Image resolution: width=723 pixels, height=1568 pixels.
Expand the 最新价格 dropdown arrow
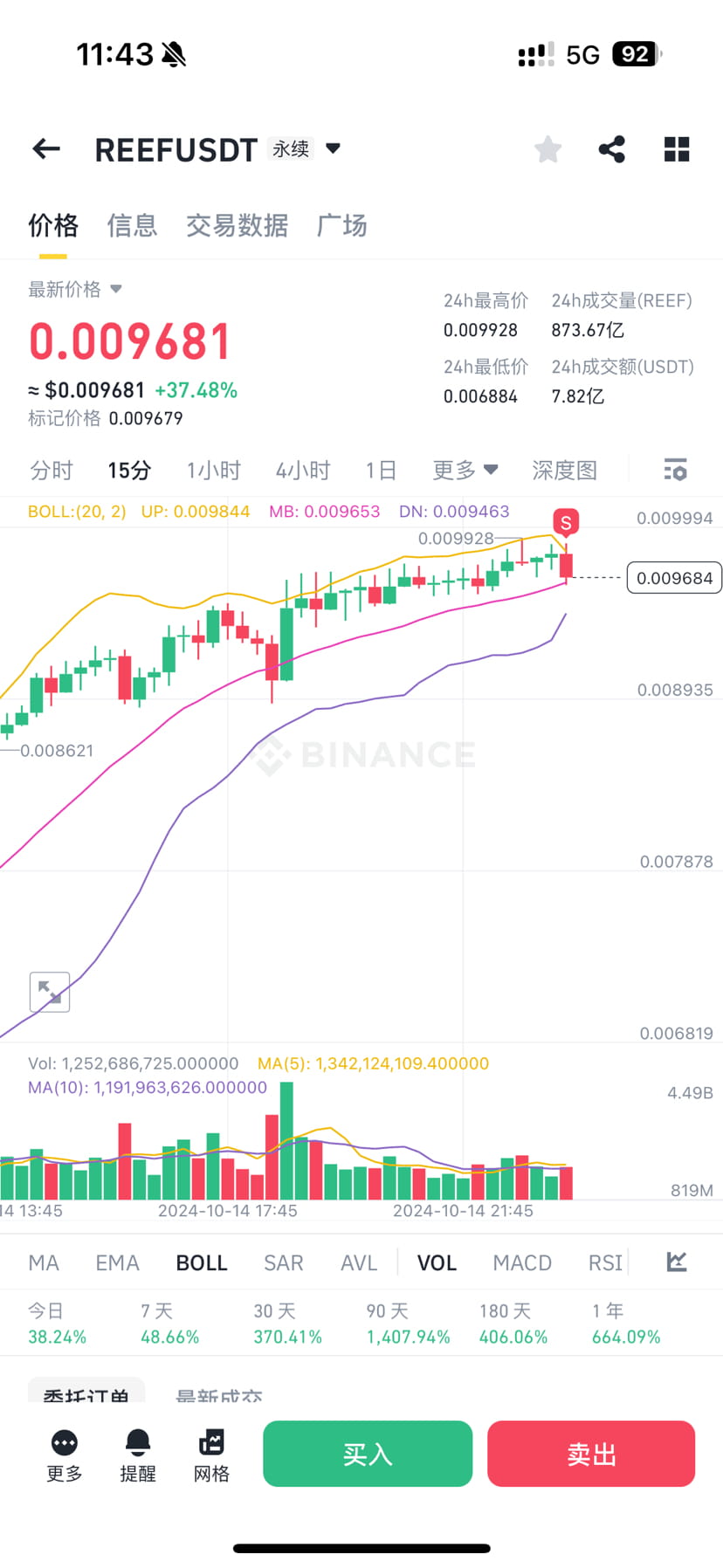(x=116, y=289)
